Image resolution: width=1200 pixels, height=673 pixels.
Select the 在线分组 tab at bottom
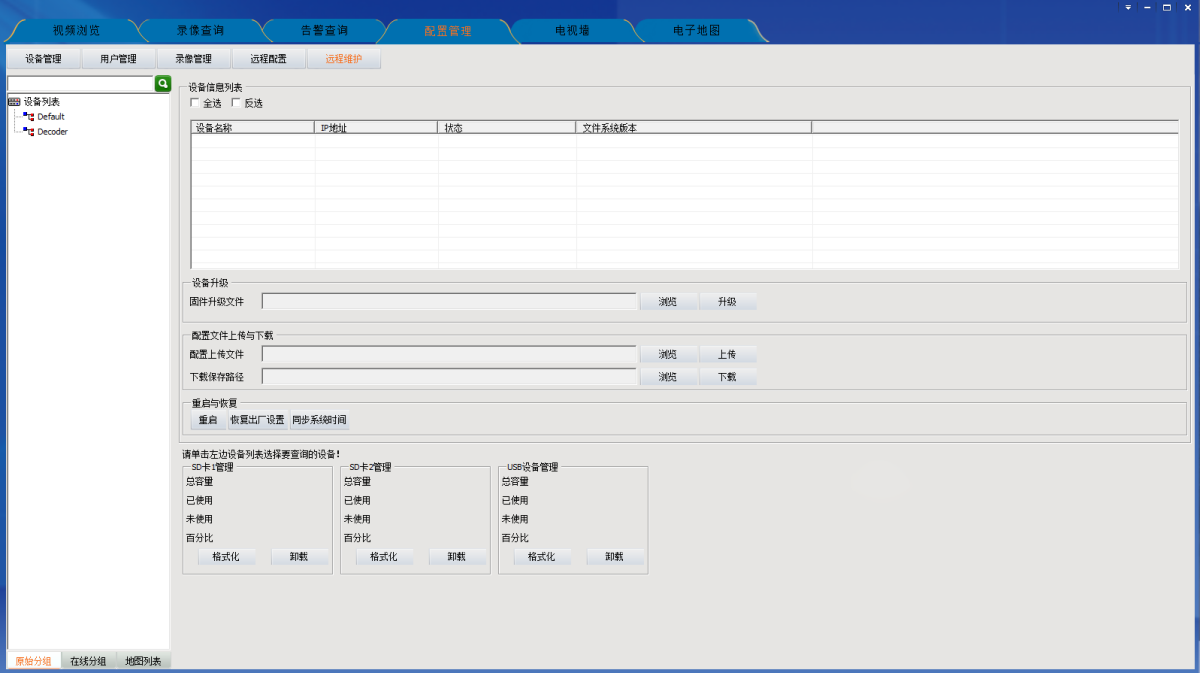click(x=88, y=661)
